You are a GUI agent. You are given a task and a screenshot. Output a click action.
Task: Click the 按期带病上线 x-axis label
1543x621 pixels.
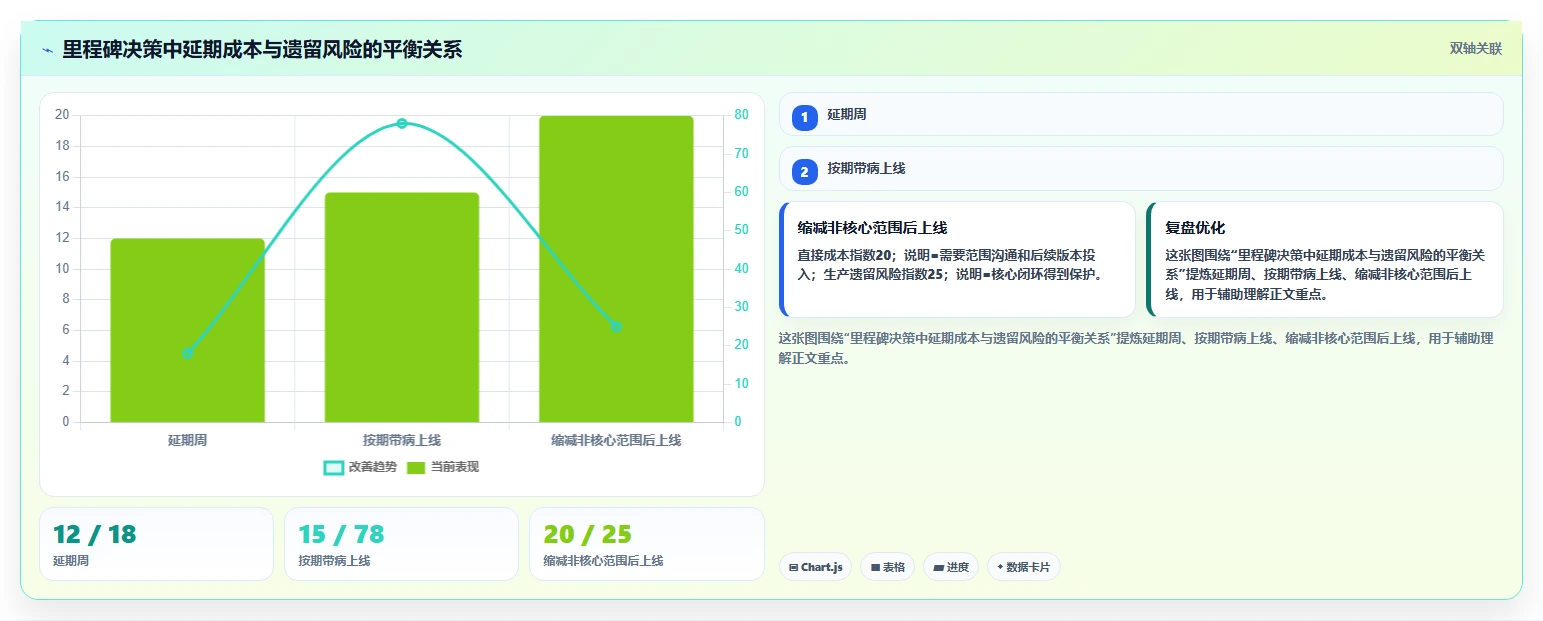point(402,440)
